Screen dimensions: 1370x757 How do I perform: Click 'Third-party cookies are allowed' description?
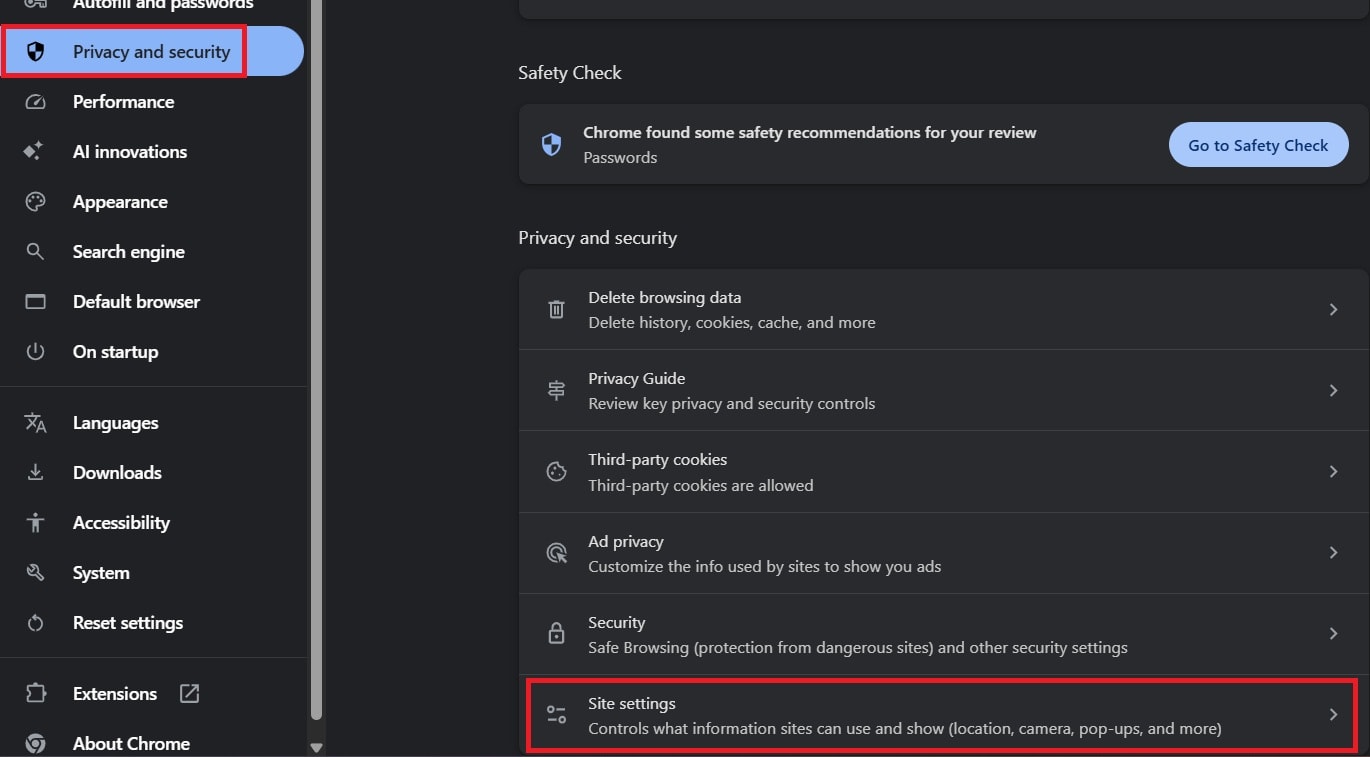click(701, 486)
